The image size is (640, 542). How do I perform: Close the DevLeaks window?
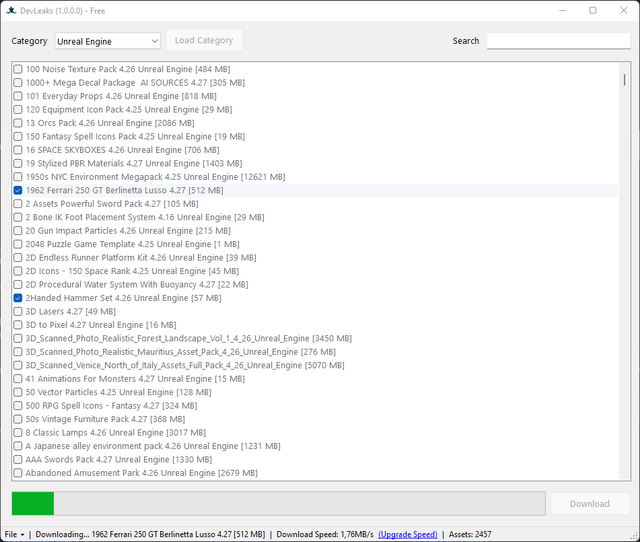point(624,11)
